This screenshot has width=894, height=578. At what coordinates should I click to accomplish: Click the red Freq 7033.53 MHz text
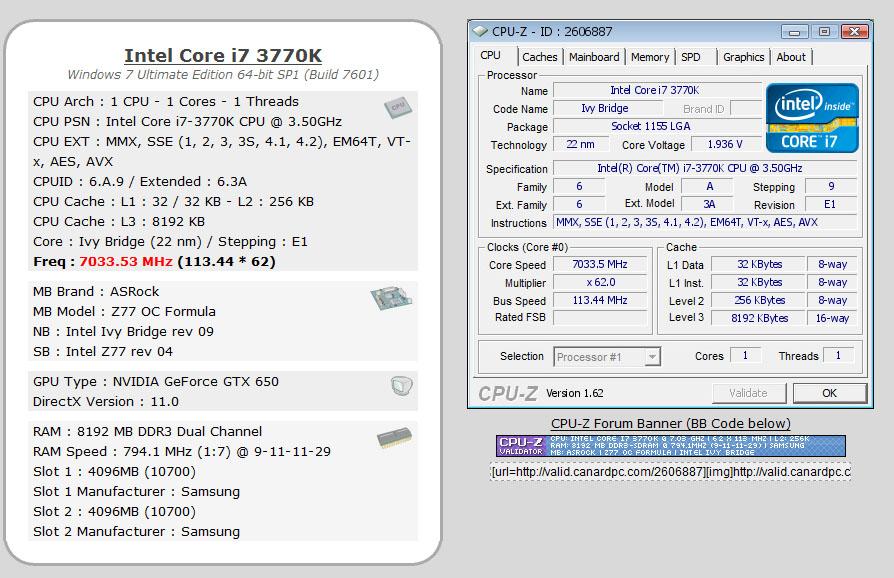tap(125, 262)
